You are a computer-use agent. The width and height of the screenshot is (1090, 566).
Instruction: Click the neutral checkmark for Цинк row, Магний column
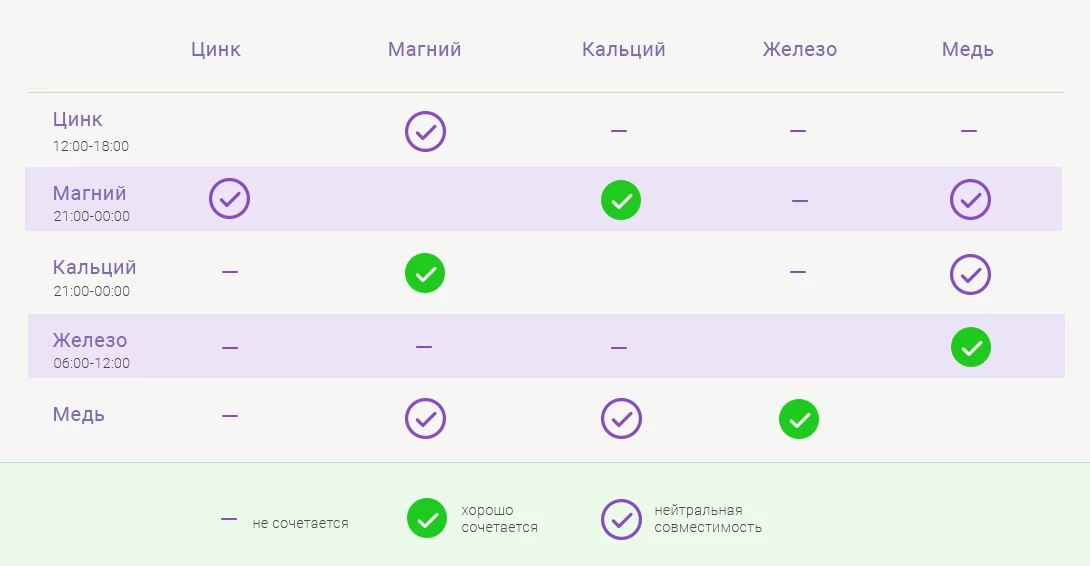(425, 131)
